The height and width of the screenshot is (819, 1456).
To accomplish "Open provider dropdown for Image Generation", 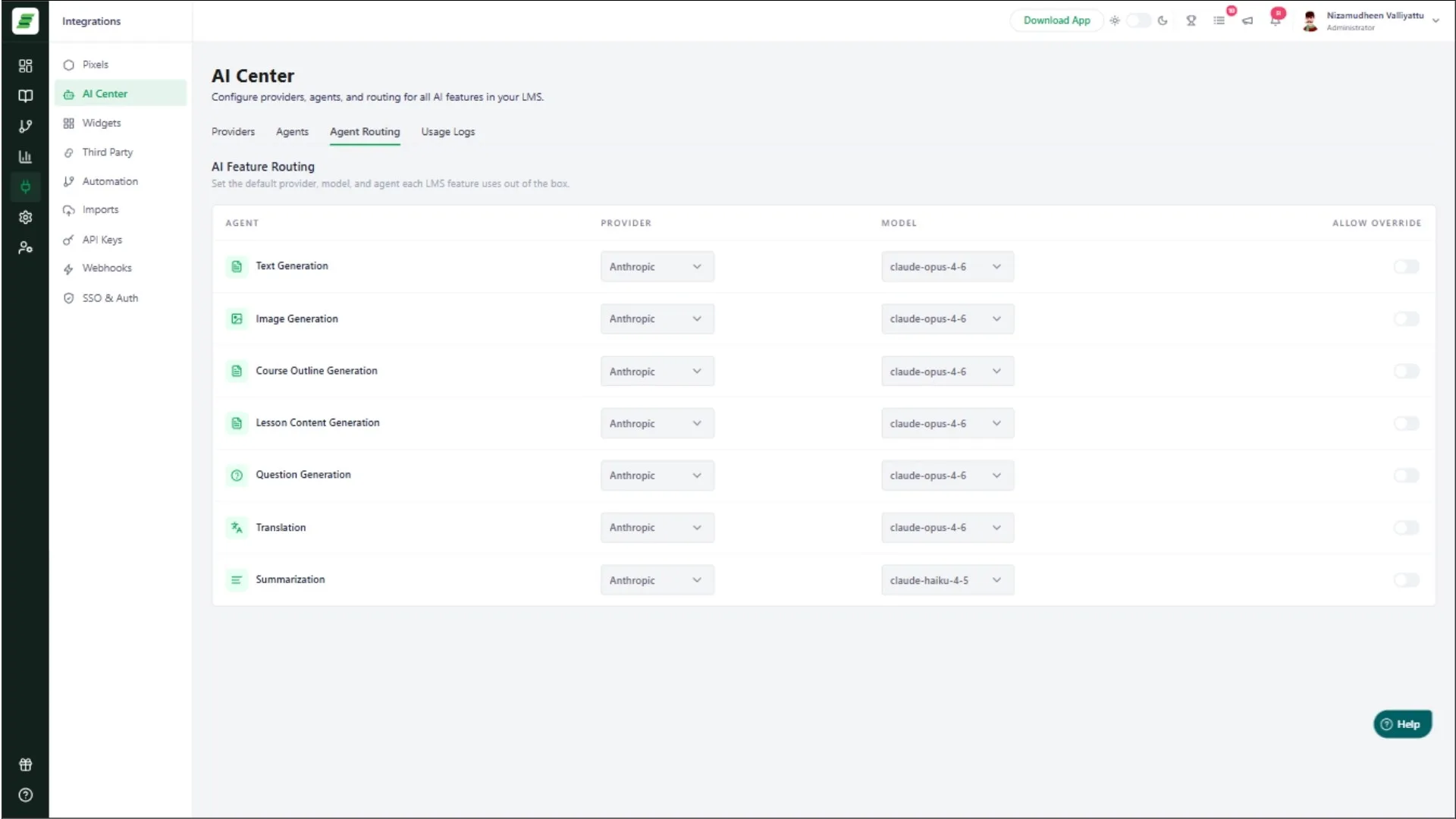I will point(657,319).
